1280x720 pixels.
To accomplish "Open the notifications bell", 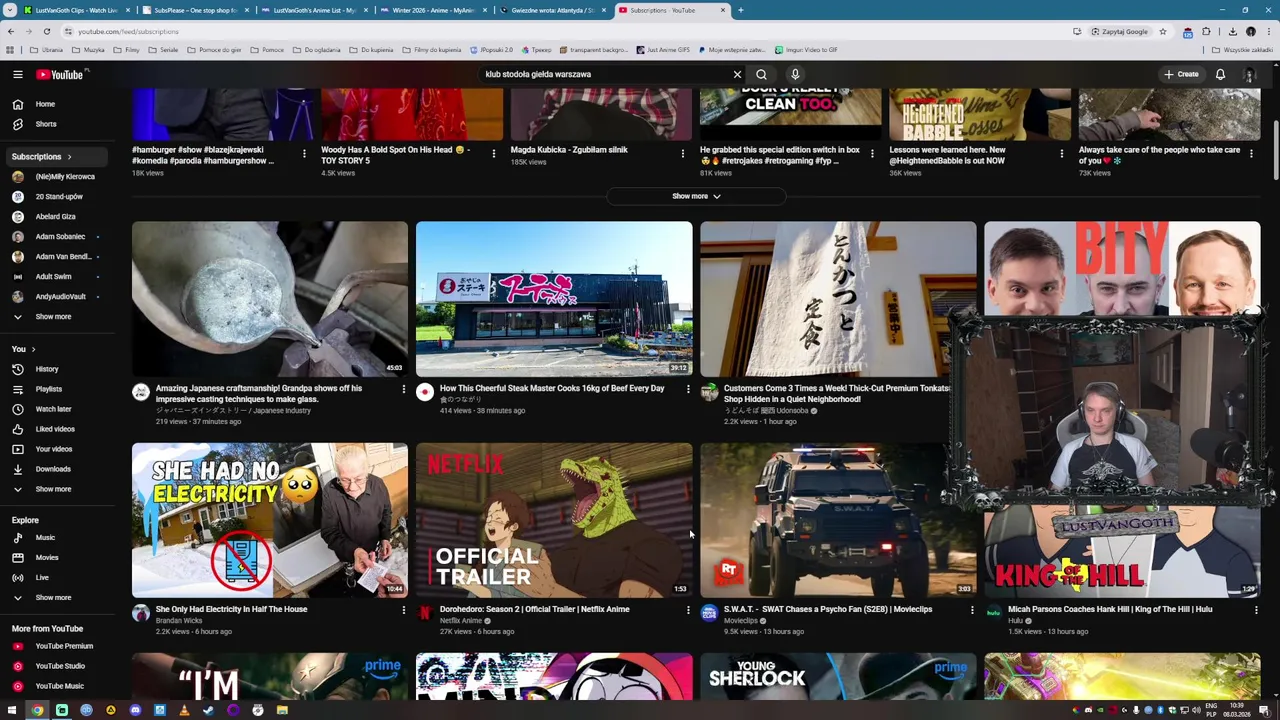I will pos(1220,74).
